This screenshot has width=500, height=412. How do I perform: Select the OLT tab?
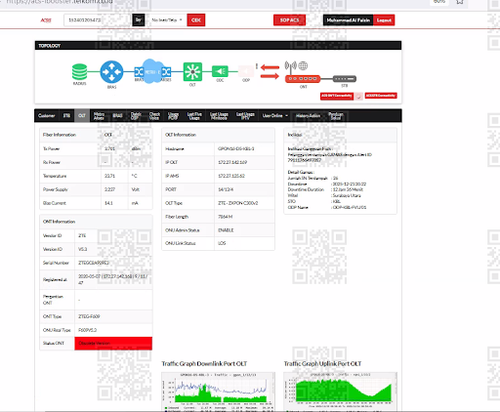pyautogui.click(x=82, y=116)
